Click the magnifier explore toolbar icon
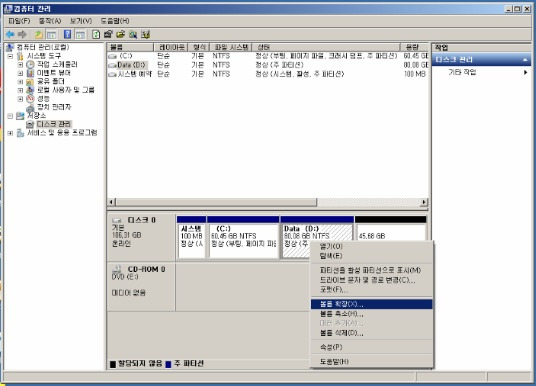The width and height of the screenshot is (536, 386). (x=133, y=34)
